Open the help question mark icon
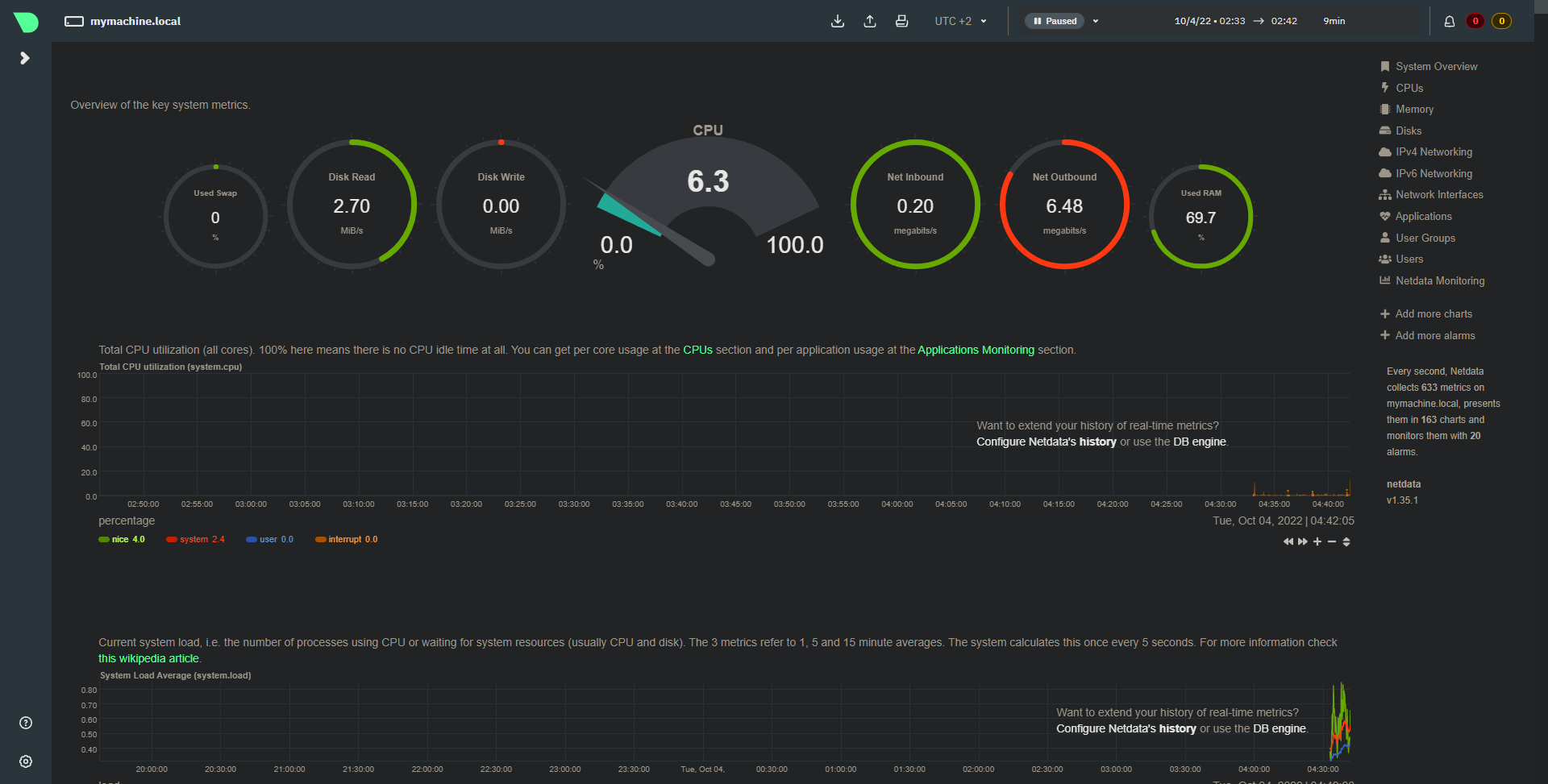 click(26, 723)
